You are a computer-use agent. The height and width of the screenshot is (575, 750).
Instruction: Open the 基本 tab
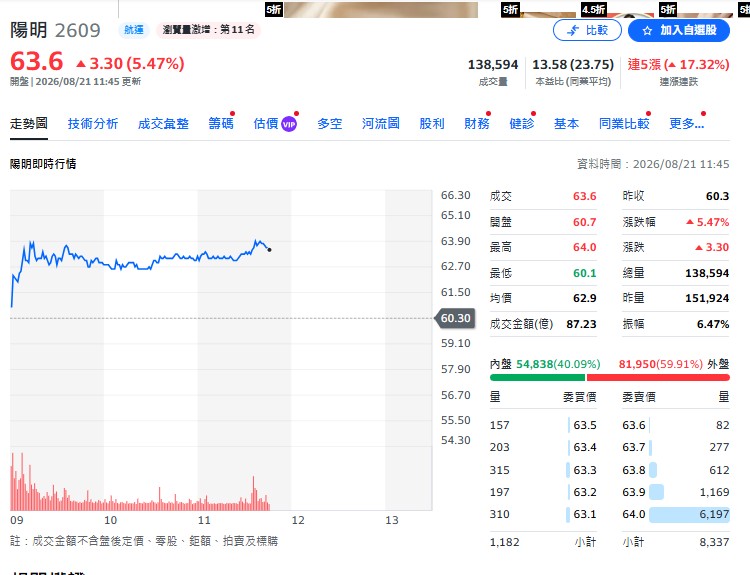[566, 124]
